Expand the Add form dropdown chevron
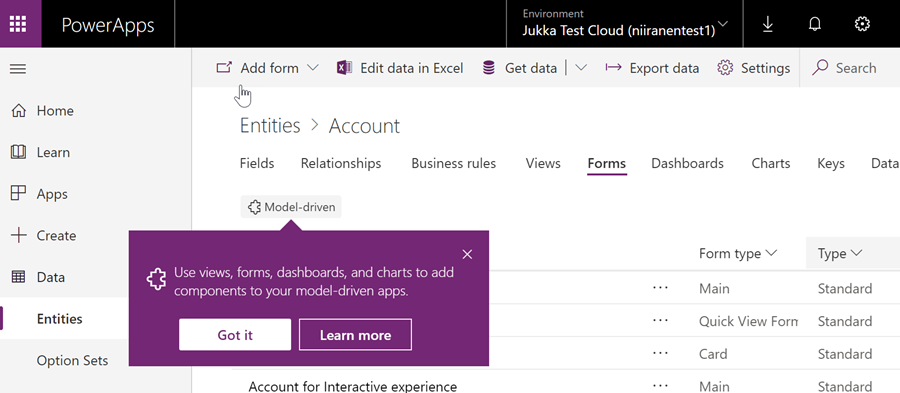This screenshot has height=393, width=900. (313, 68)
